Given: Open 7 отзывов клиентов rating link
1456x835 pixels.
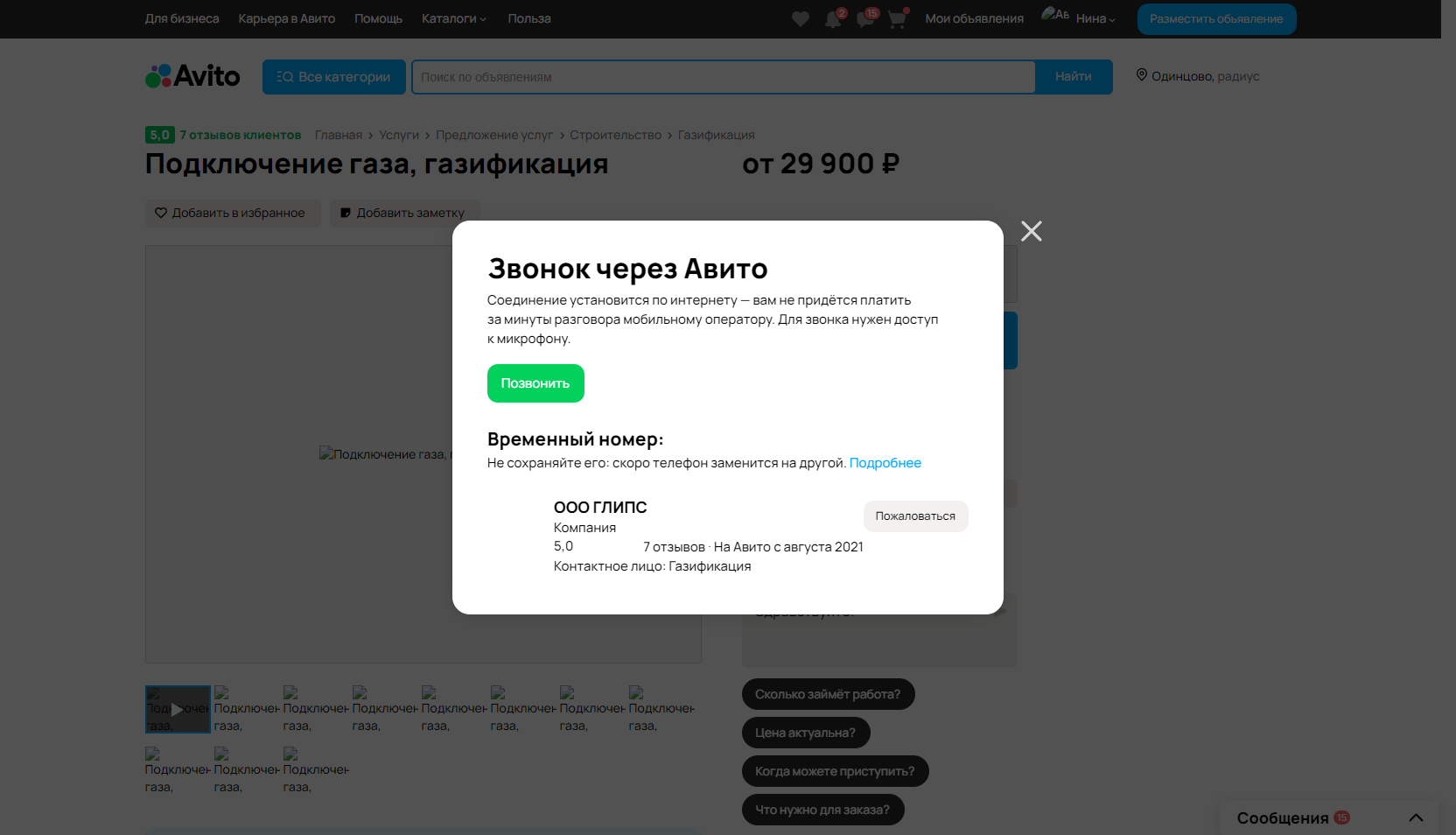Looking at the screenshot, I should (x=241, y=135).
